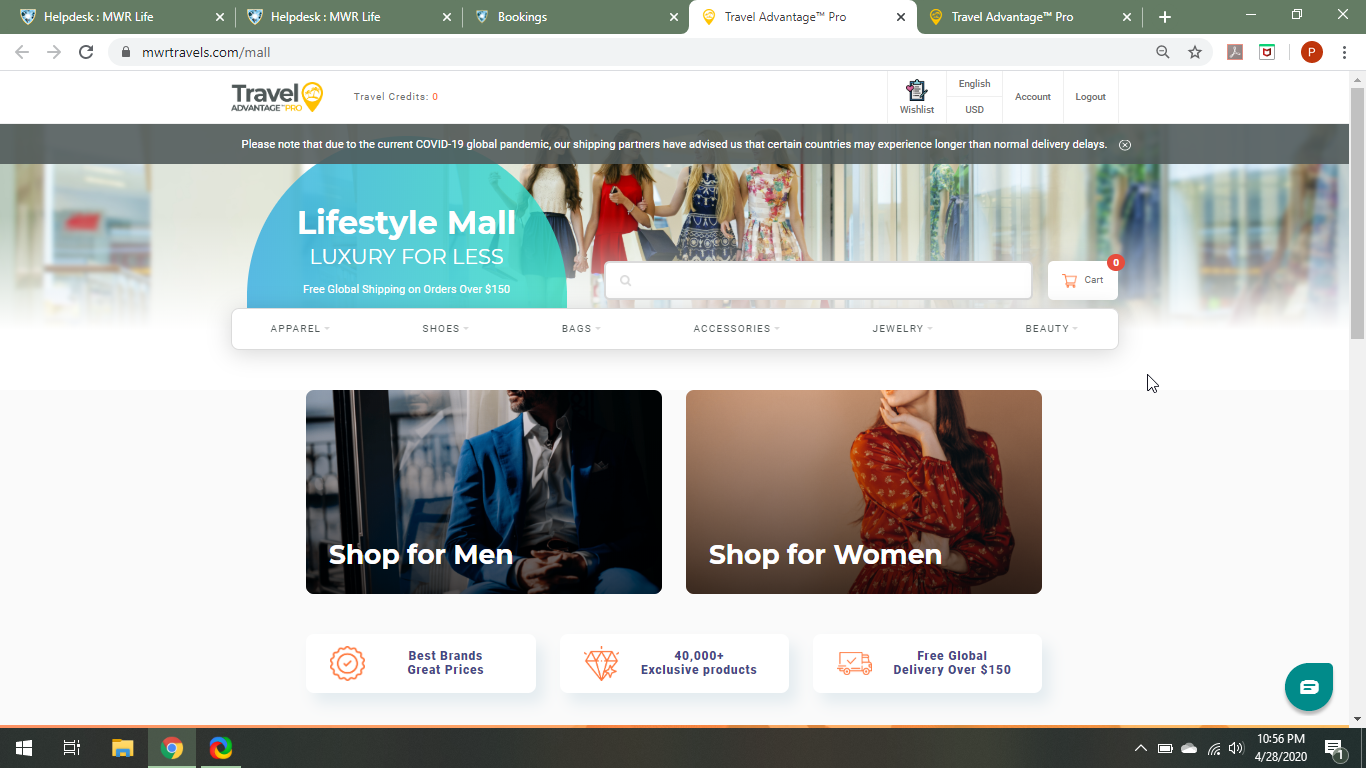The image size is (1366, 768).
Task: Open Task View on taskbar
Action: [x=72, y=748]
